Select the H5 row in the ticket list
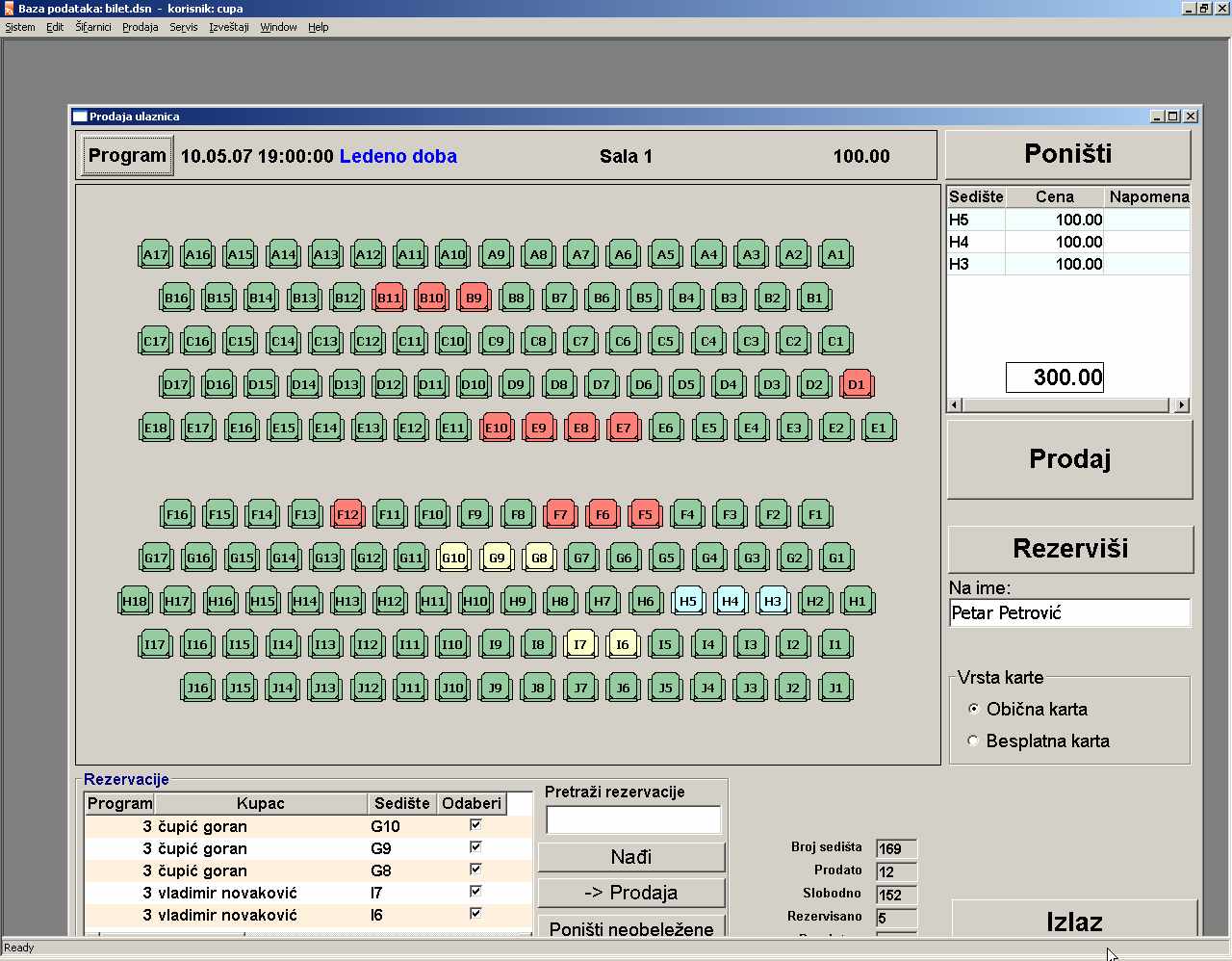This screenshot has height=961, width=1232. (1068, 220)
